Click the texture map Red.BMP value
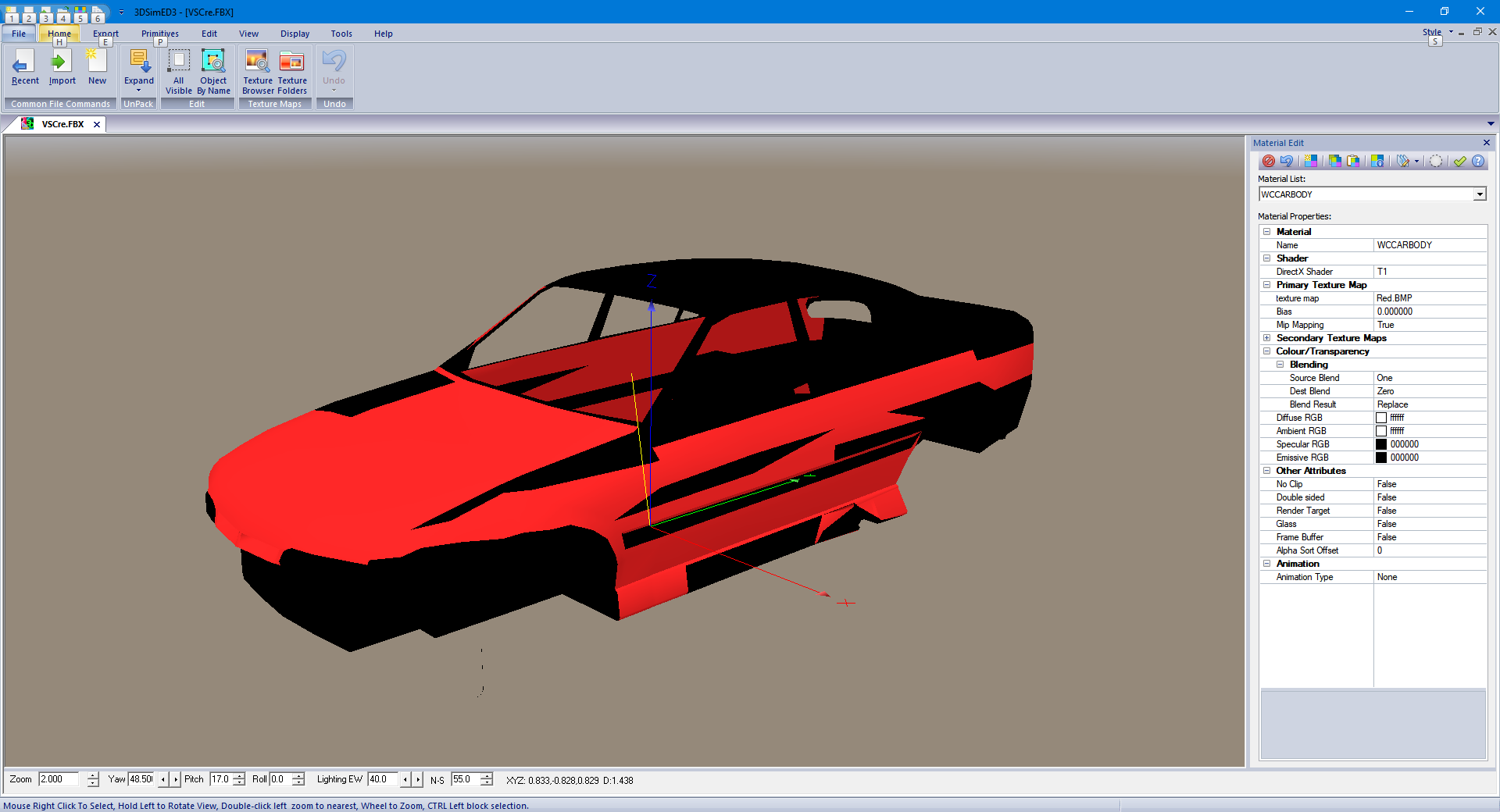The height and width of the screenshot is (812, 1500). pos(1430,298)
